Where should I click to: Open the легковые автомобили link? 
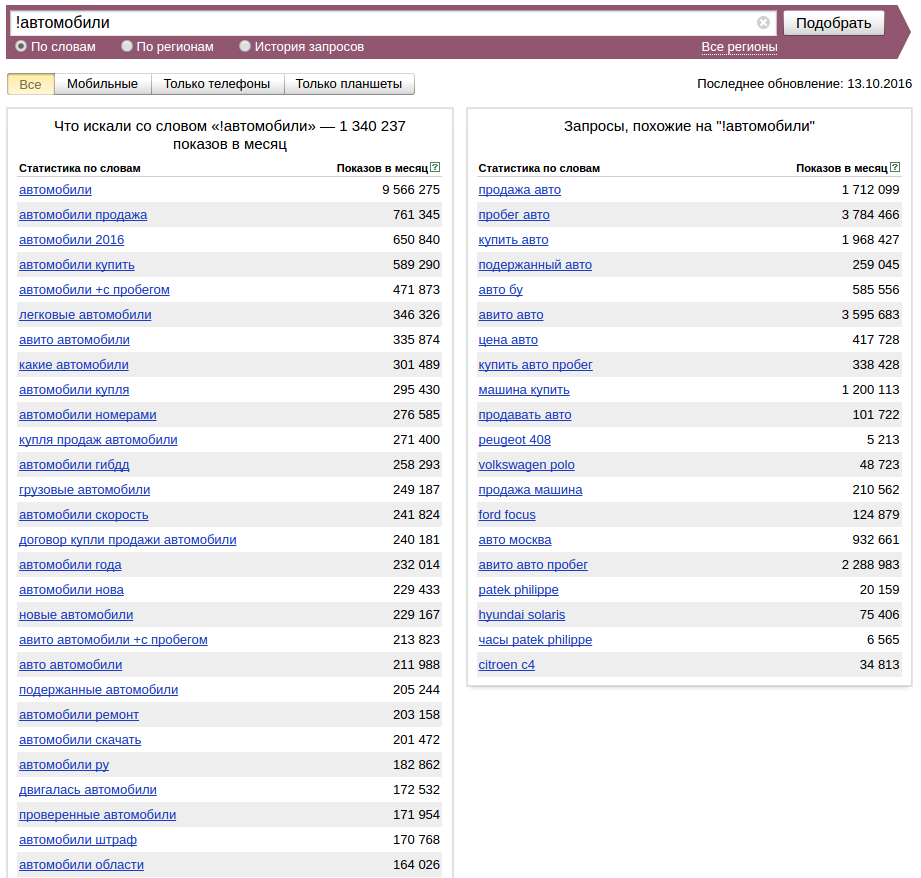[85, 315]
